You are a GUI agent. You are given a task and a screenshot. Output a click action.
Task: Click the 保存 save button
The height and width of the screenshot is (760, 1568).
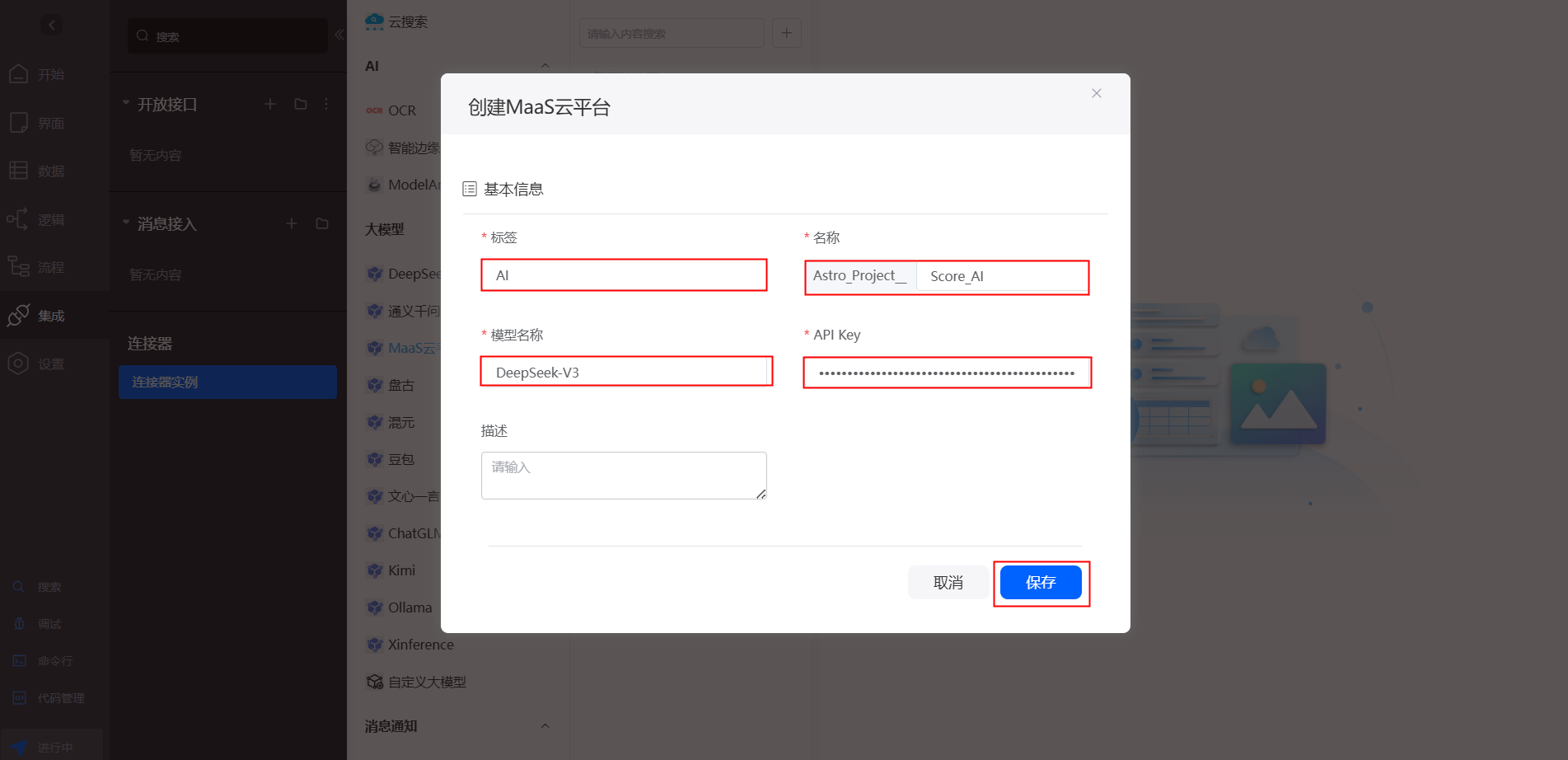[1041, 583]
